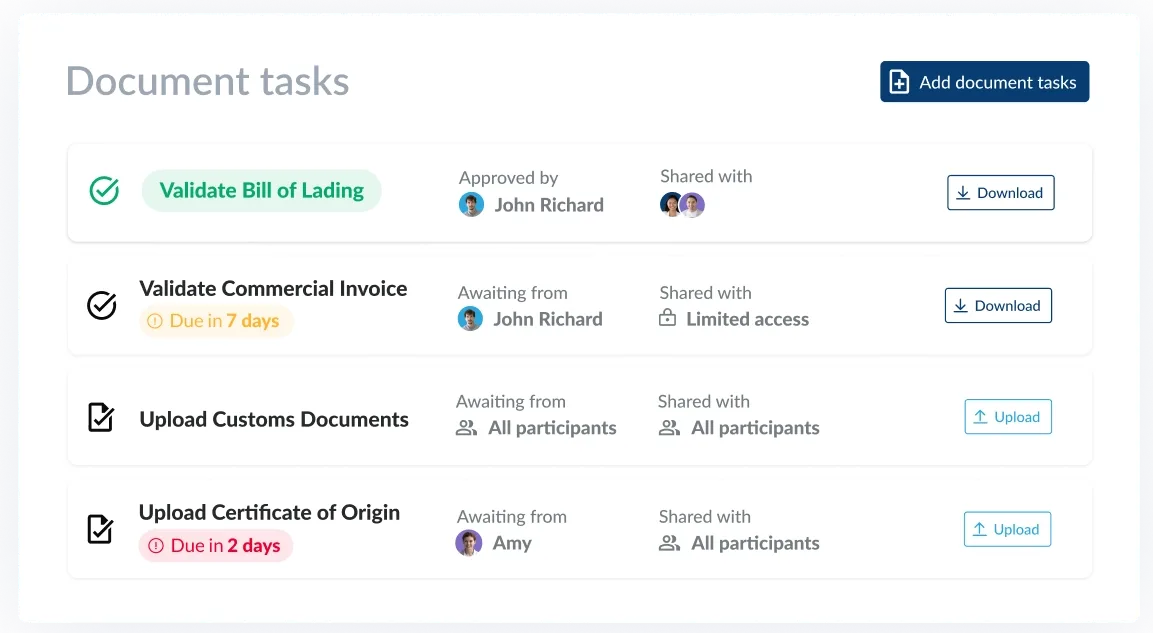Click the people icon under Shared with for Customs Documents
1153x633 pixels.
tap(669, 428)
